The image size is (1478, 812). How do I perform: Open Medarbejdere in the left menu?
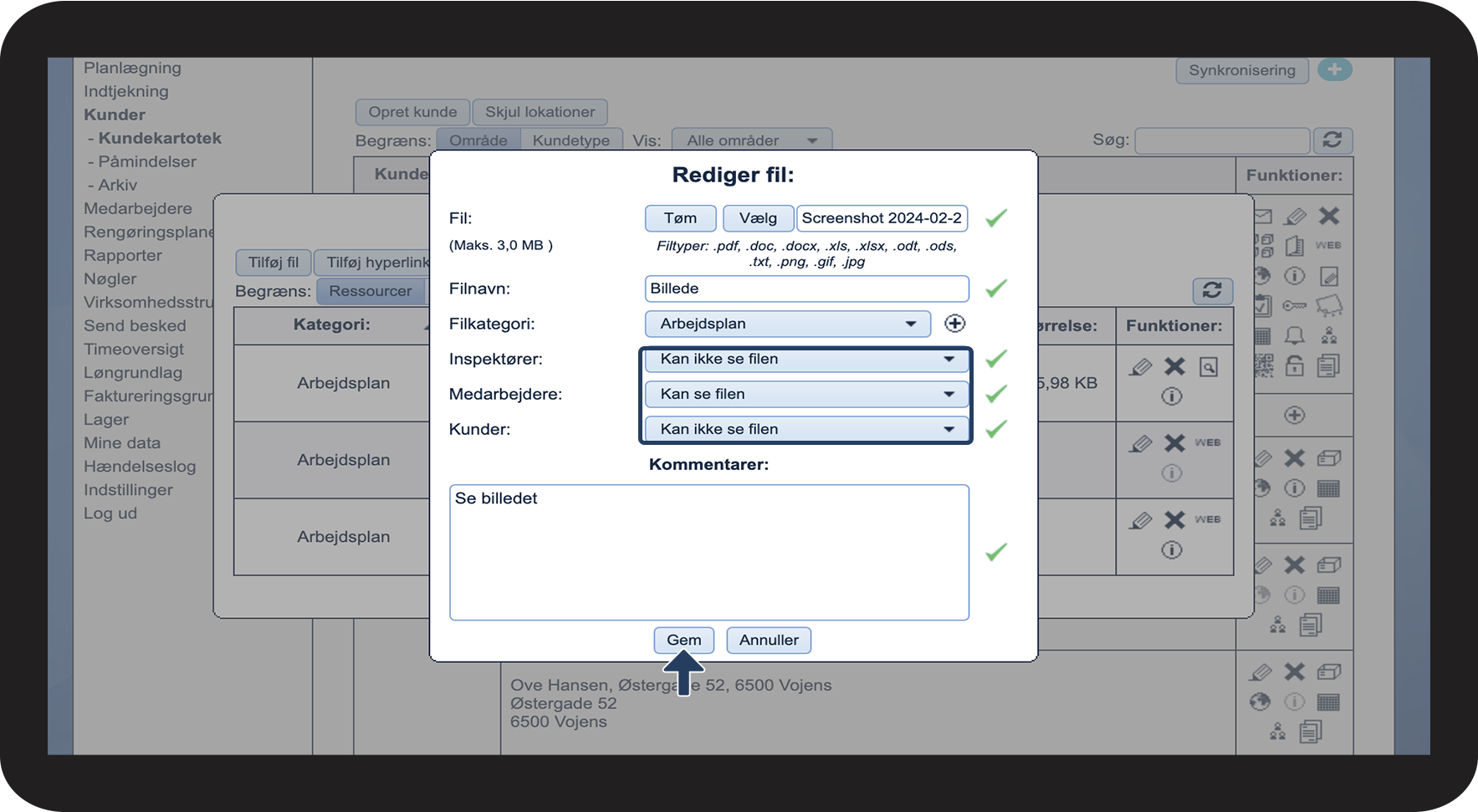pyautogui.click(x=138, y=209)
